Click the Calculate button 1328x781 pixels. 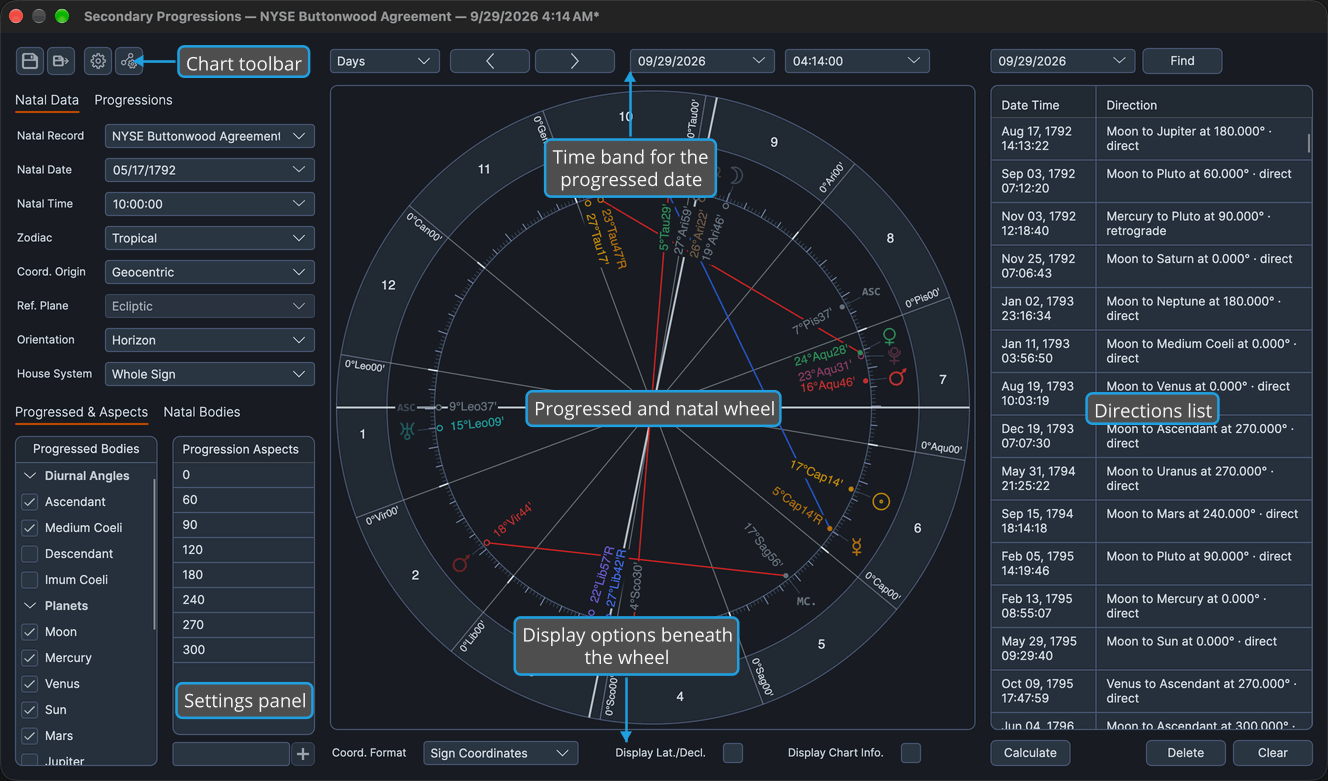click(1030, 753)
